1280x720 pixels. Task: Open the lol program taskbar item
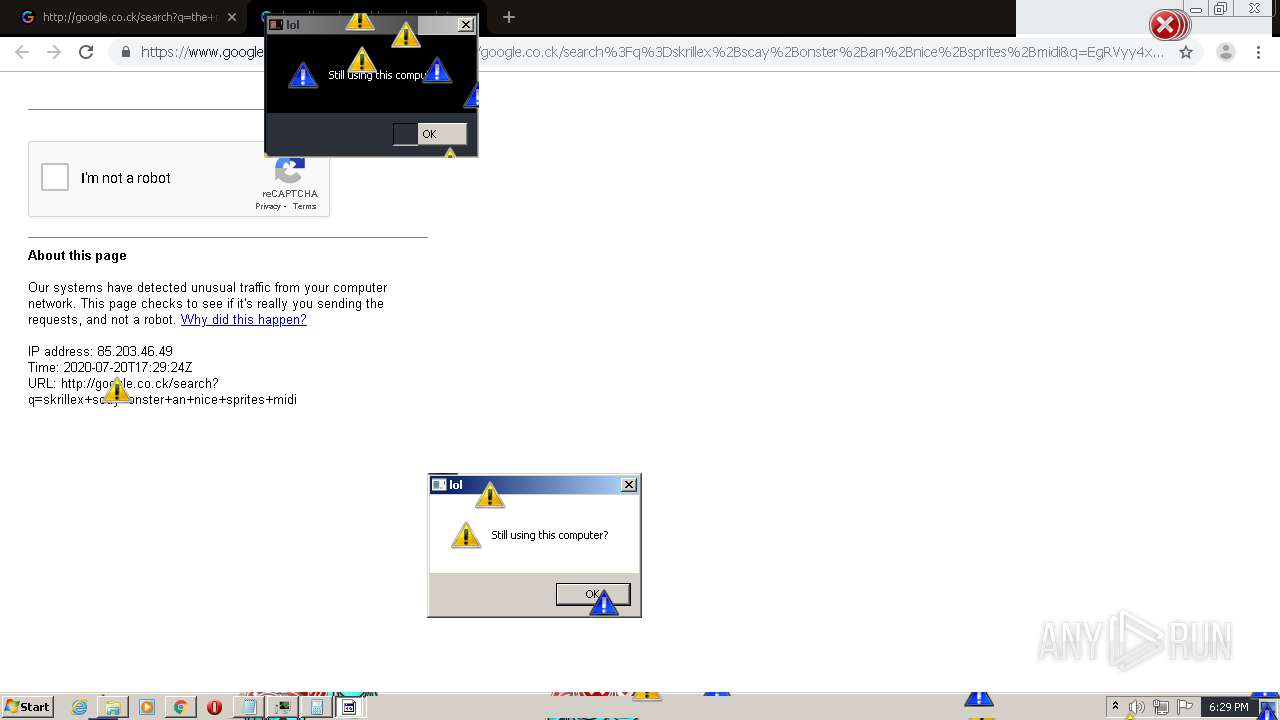[350, 707]
